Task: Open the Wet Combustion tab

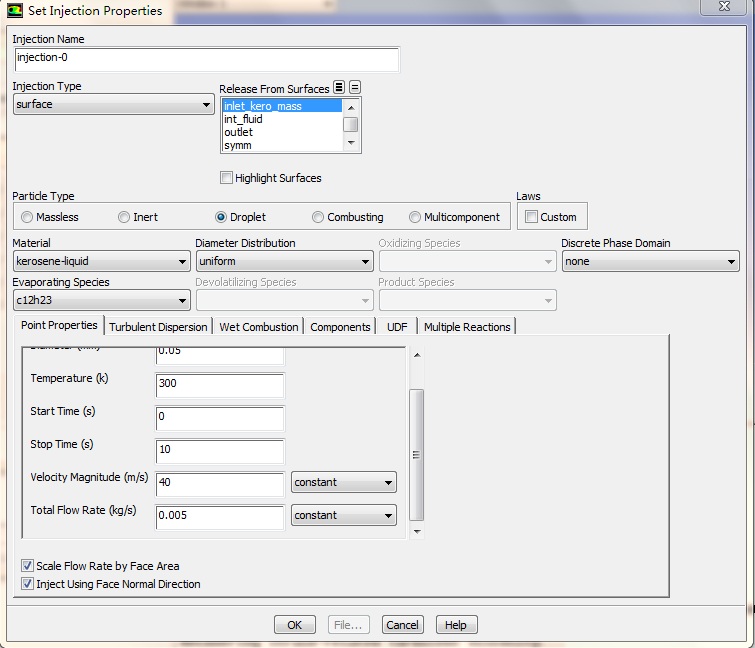Action: click(258, 327)
